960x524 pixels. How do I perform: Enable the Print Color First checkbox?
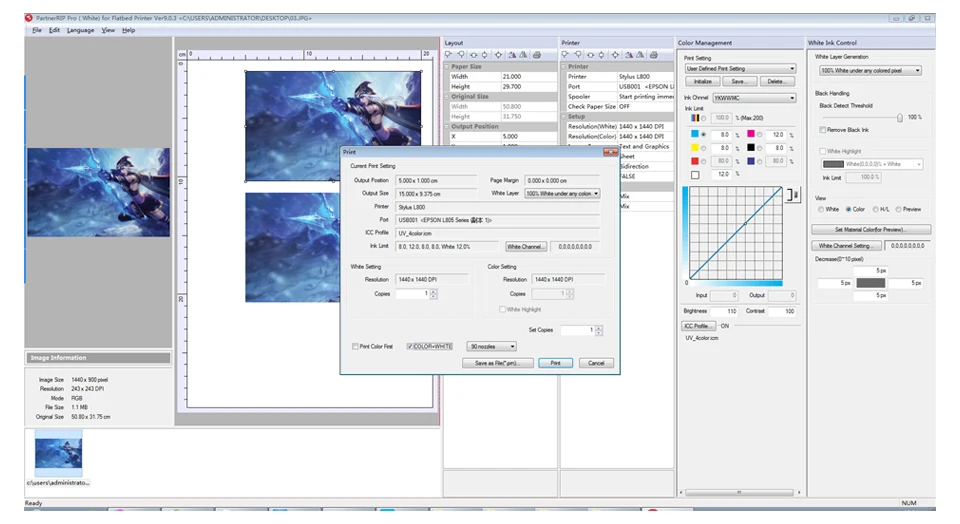[x=355, y=346]
